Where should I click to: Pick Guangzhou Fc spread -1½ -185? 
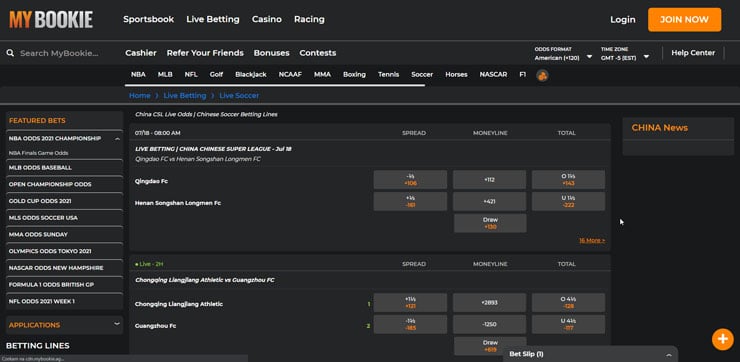(x=410, y=324)
